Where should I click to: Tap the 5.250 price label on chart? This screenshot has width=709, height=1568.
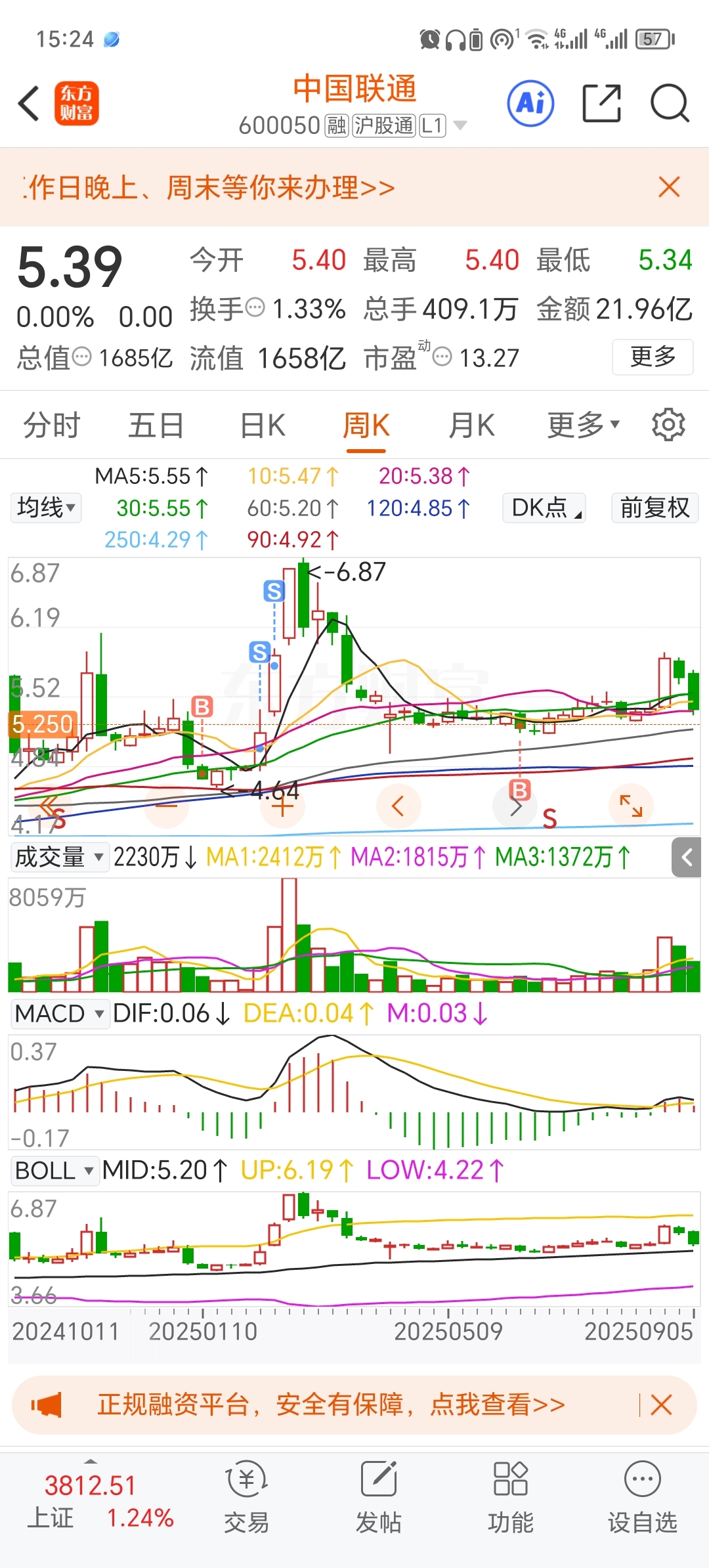click(x=43, y=724)
